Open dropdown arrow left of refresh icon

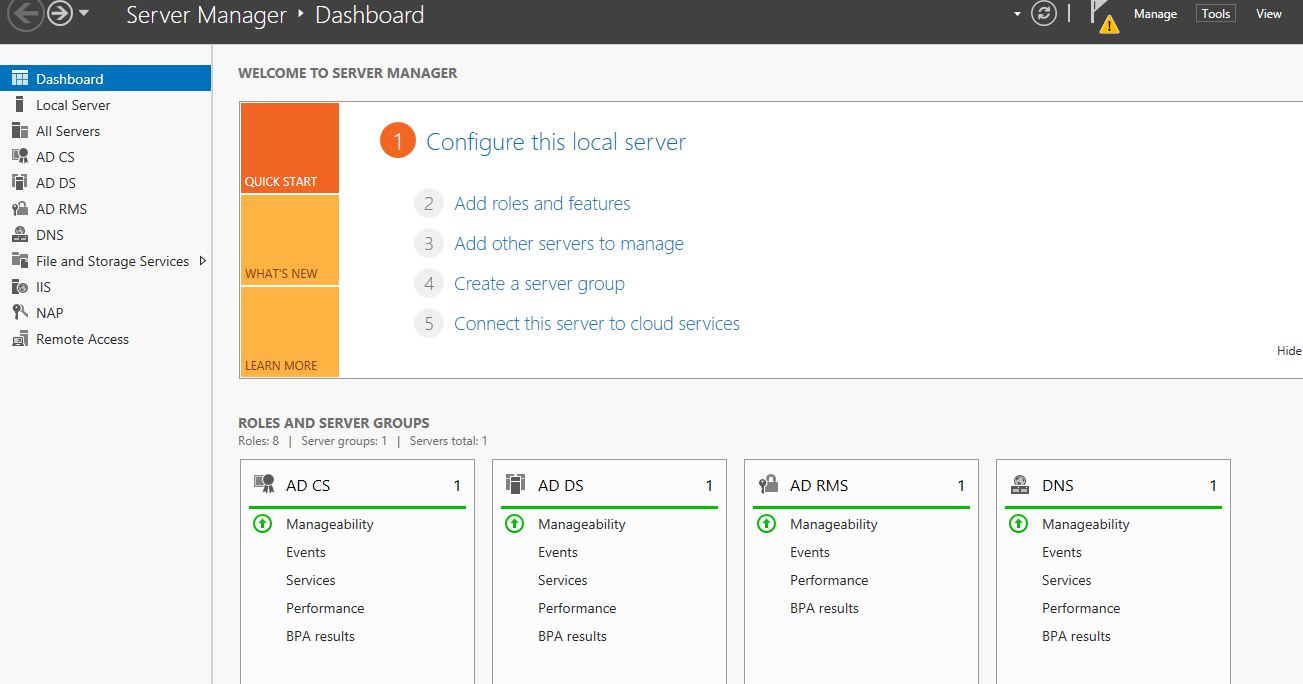pyautogui.click(x=1018, y=14)
